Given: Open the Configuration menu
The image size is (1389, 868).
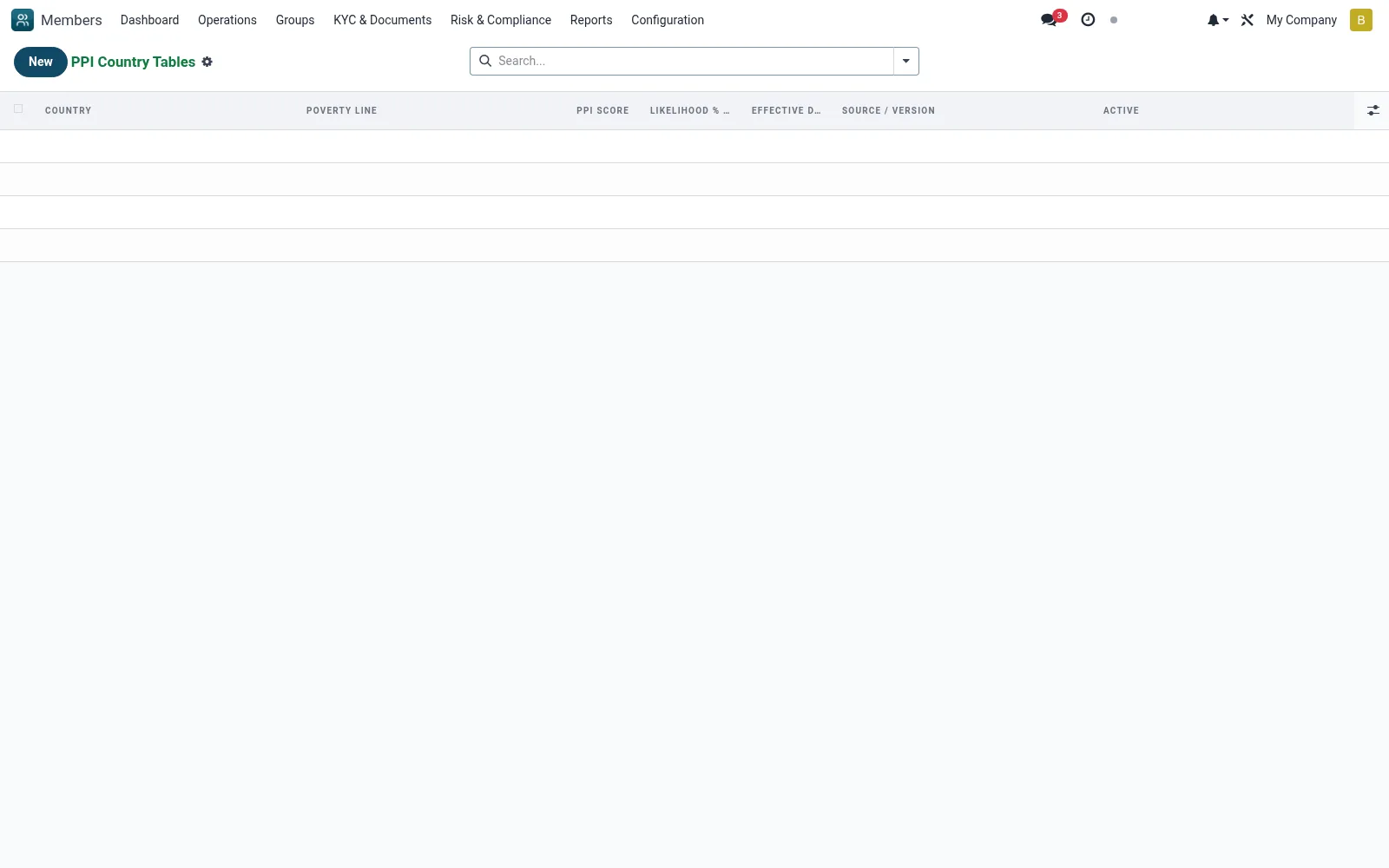Looking at the screenshot, I should 668,20.
